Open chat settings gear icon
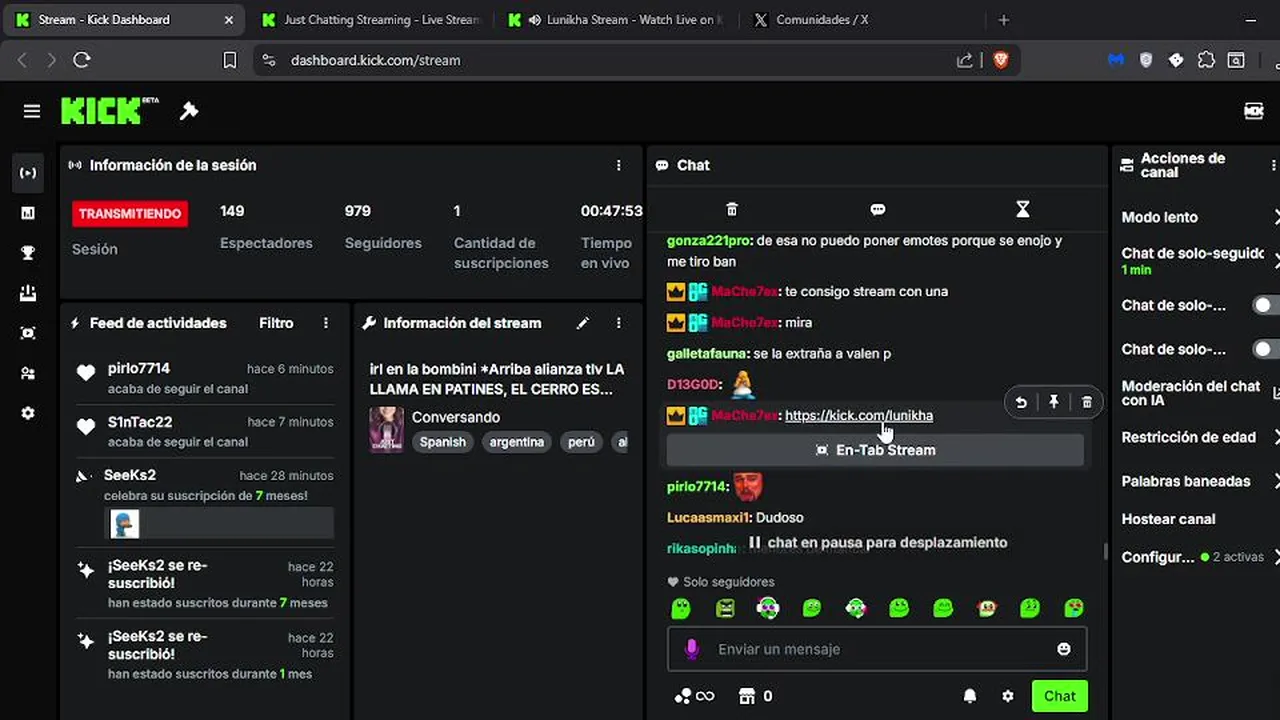 pos(1008,696)
